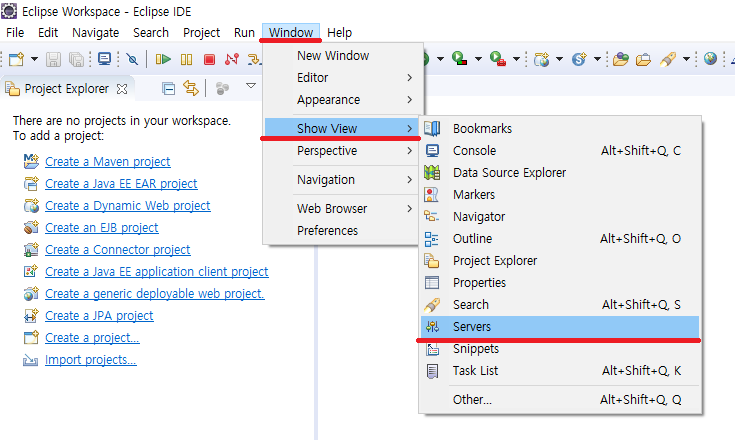This screenshot has width=735, height=440.
Task: Click the Run External Tools icon
Action: coord(497,59)
